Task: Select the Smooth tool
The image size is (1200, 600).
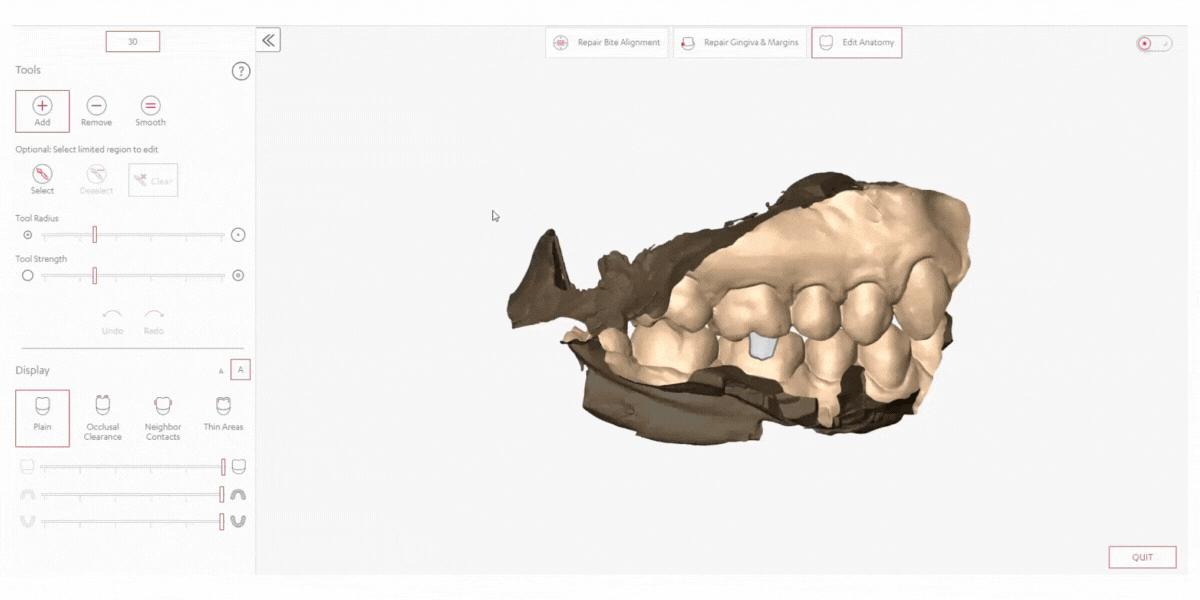Action: (x=150, y=111)
